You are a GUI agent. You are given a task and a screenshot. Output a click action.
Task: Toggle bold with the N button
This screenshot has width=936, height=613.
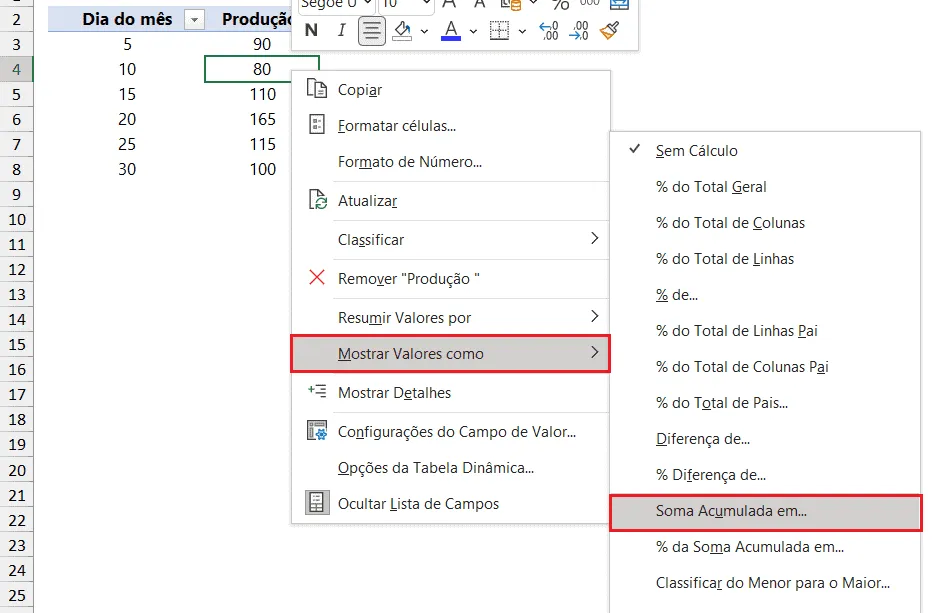pos(311,30)
